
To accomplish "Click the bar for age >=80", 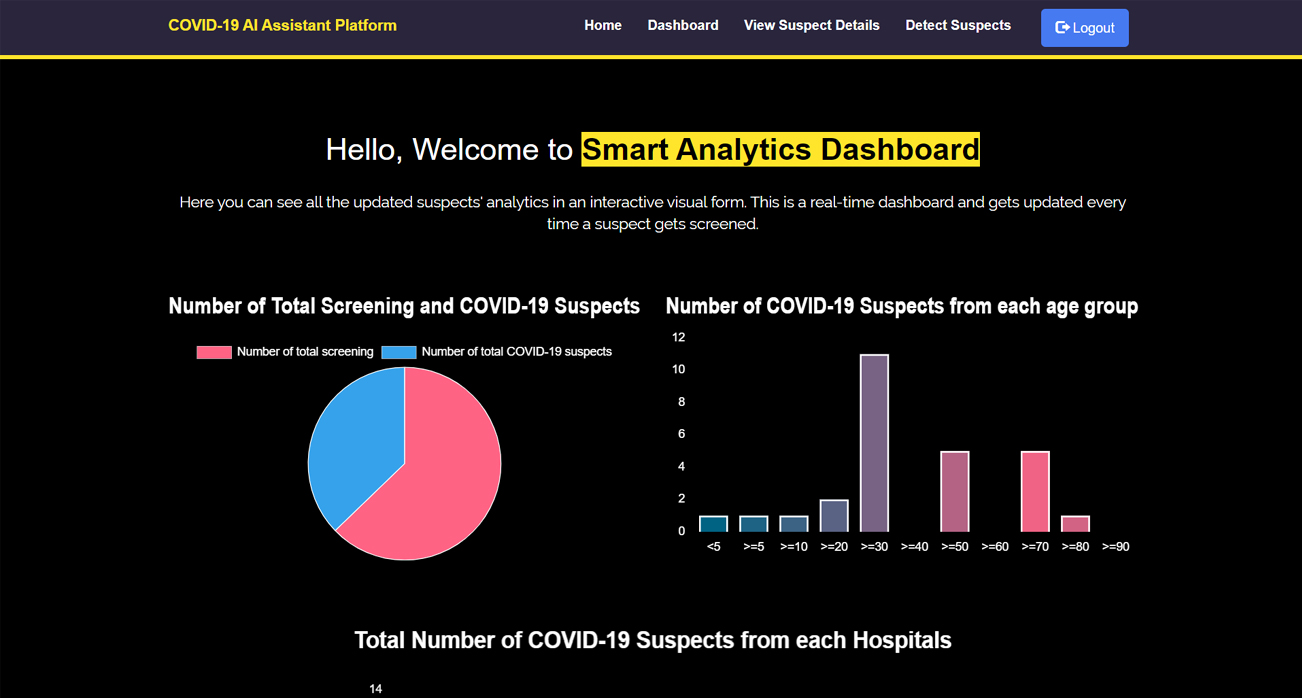I will click(x=1075, y=524).
